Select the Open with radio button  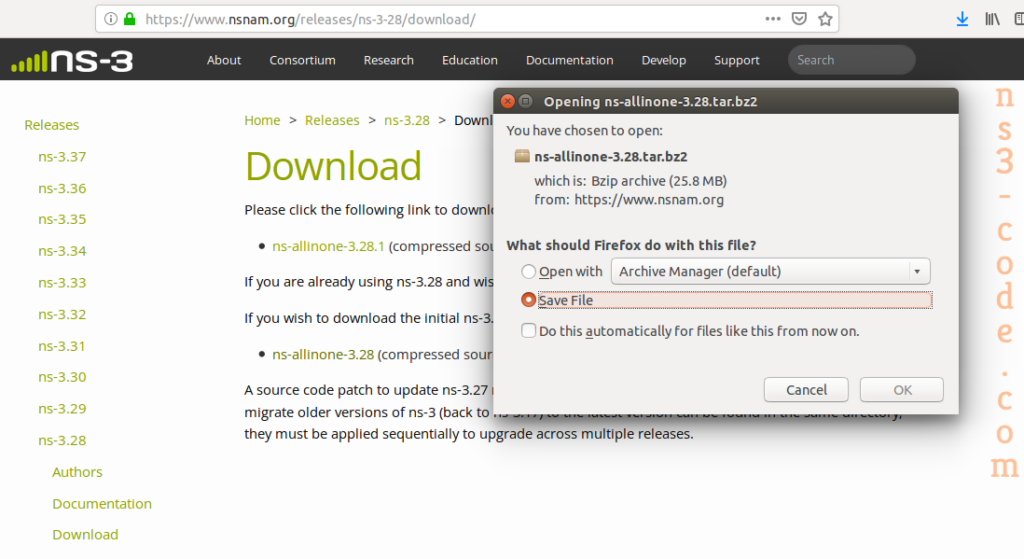(528, 271)
